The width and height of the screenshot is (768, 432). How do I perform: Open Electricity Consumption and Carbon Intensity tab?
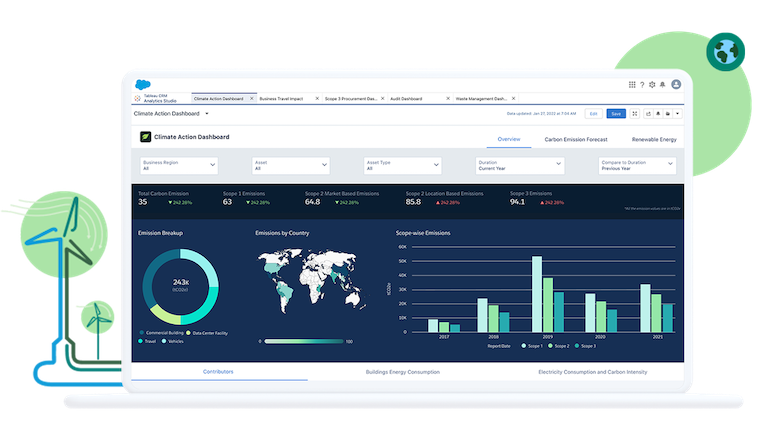click(593, 372)
